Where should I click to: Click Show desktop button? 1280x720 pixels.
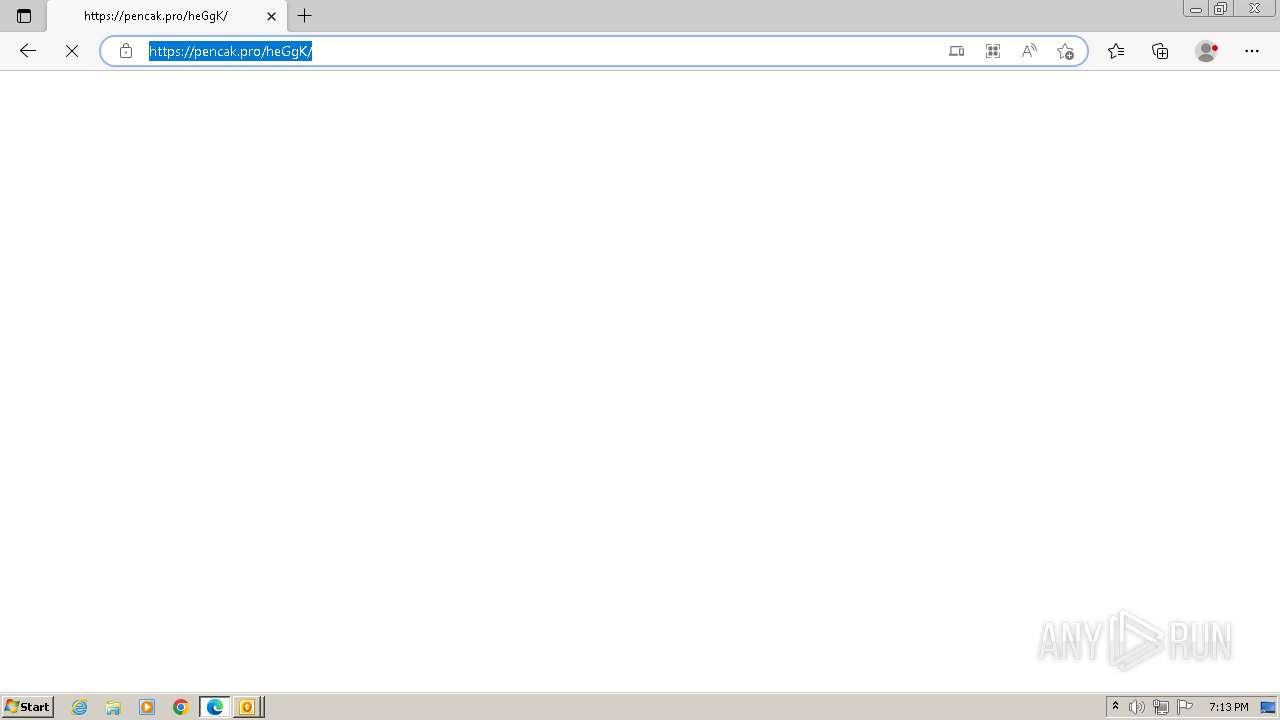[1268, 707]
